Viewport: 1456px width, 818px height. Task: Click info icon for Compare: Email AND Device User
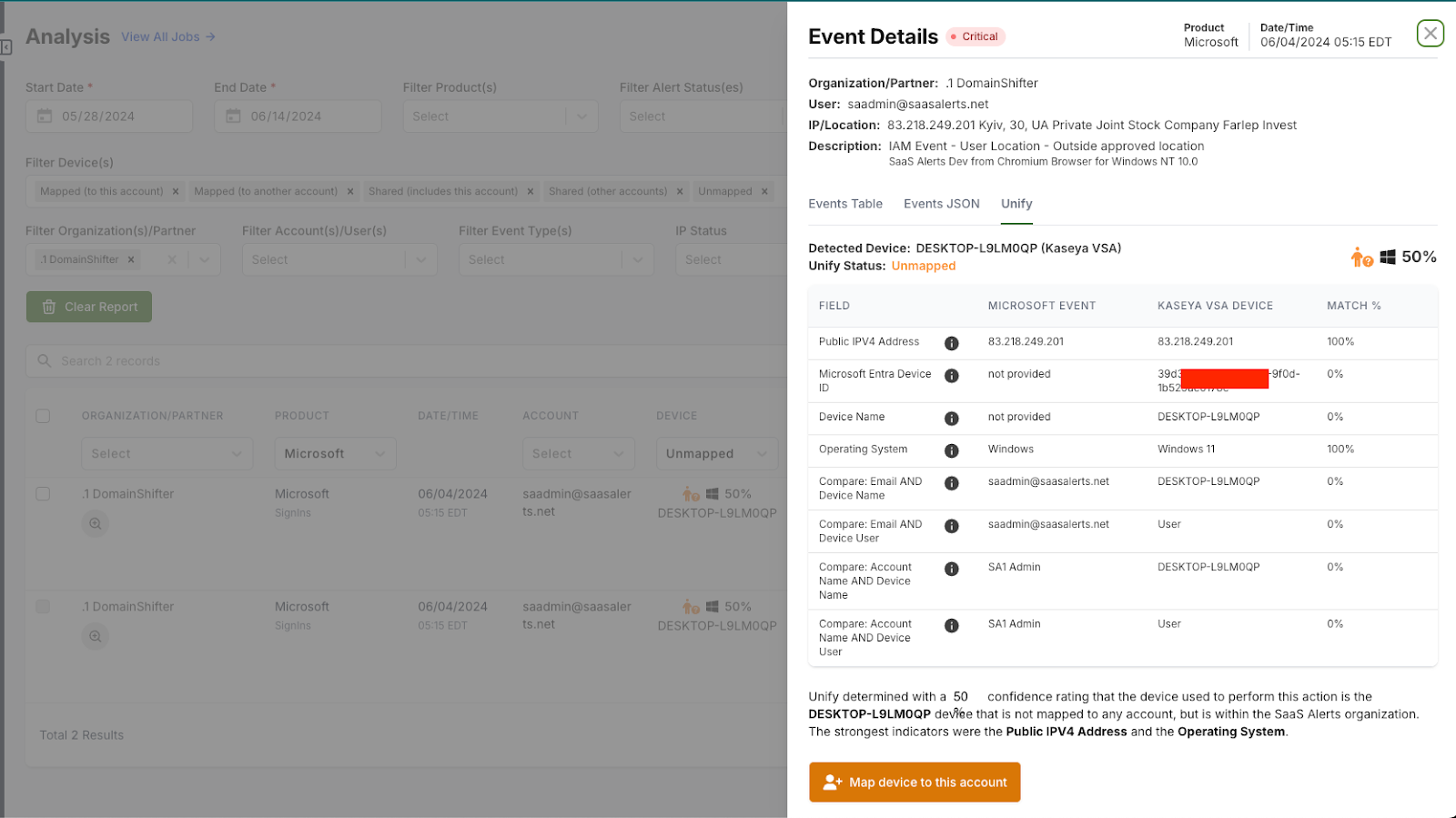pyautogui.click(x=951, y=526)
